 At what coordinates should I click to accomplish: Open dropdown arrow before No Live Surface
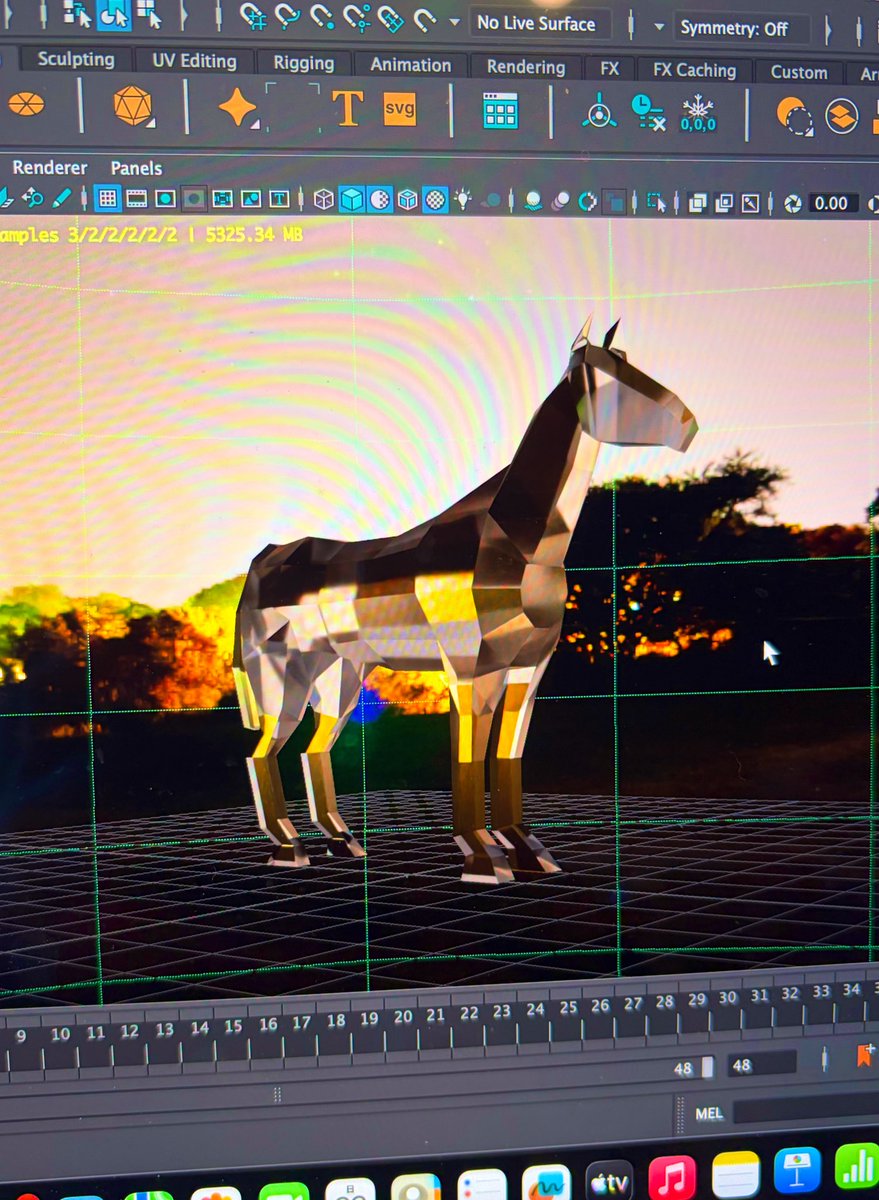tap(455, 22)
